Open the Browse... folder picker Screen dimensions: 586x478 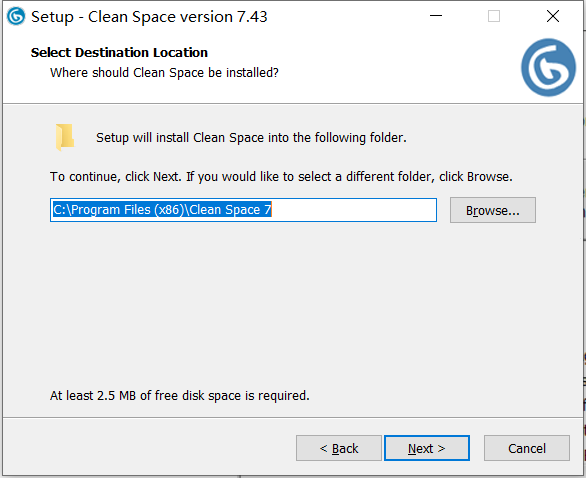(493, 210)
